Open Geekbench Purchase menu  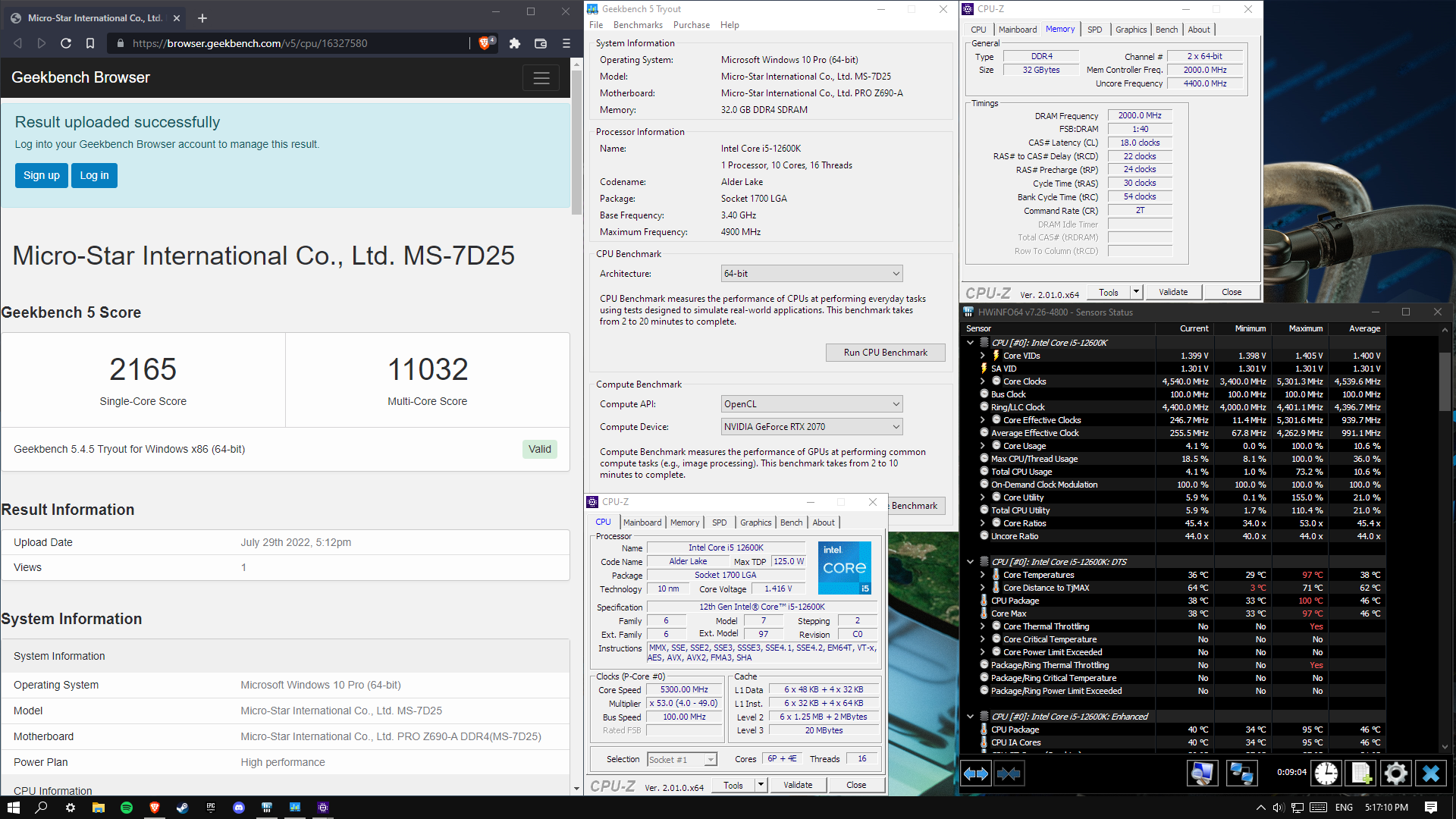point(692,25)
